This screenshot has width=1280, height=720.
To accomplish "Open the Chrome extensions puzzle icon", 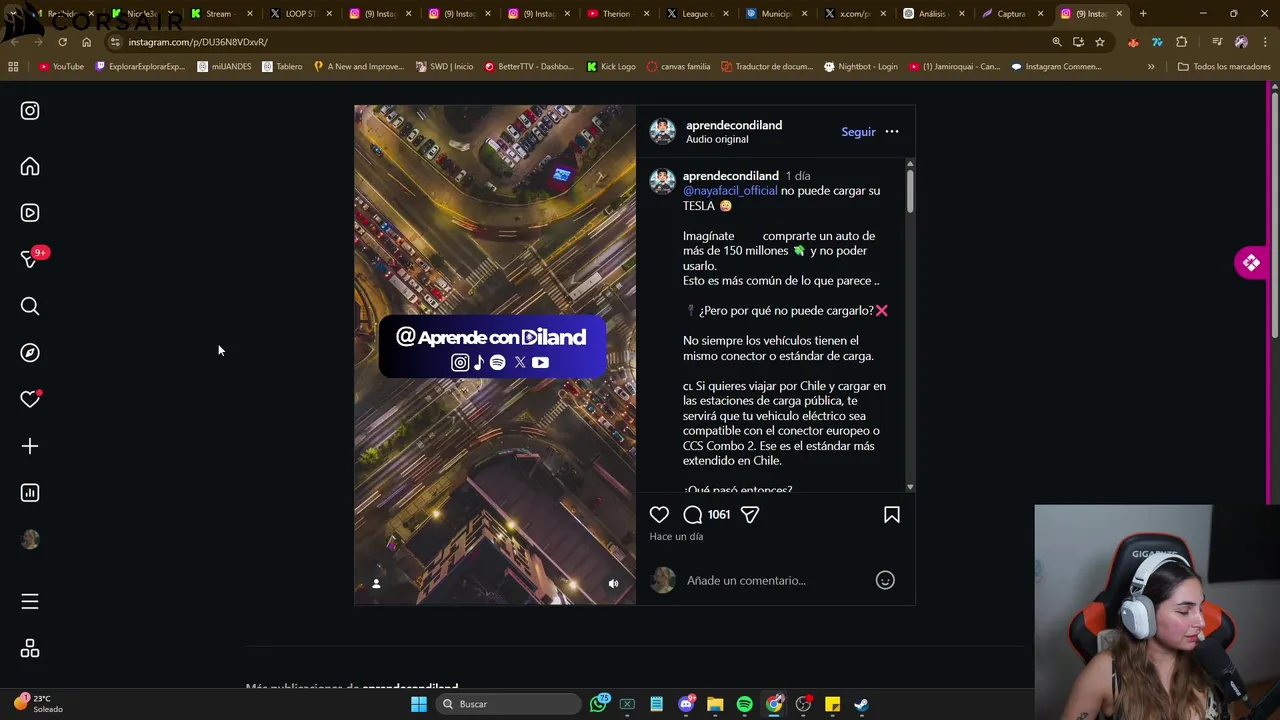I will [x=1182, y=42].
